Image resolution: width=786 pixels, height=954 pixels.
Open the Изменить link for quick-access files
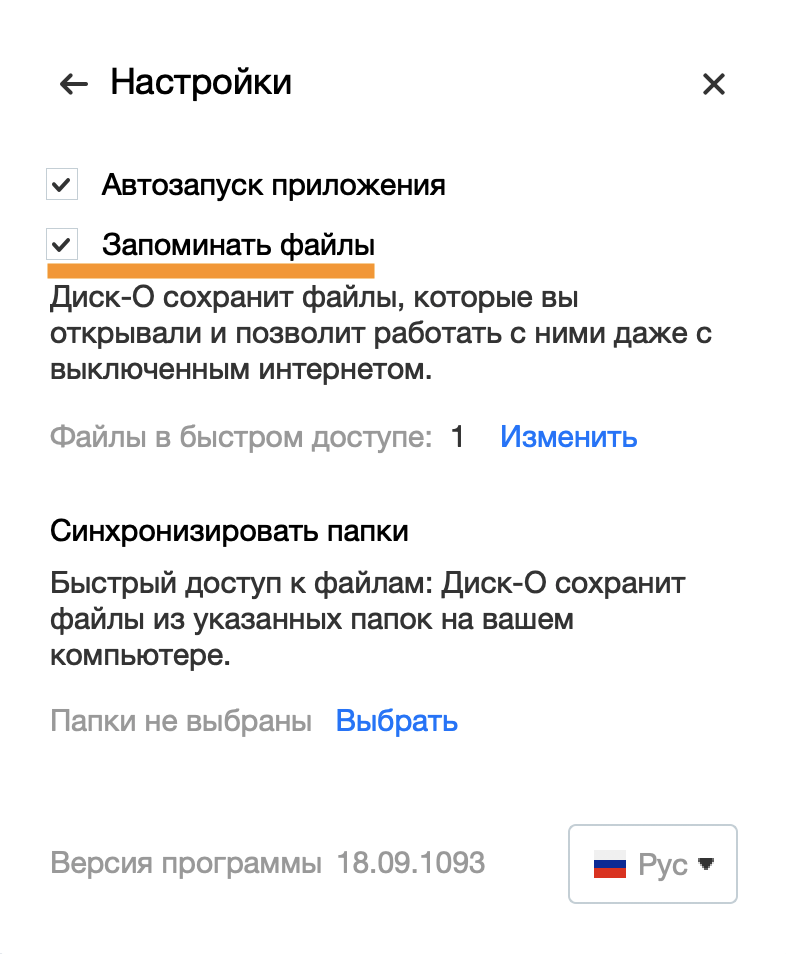click(569, 437)
